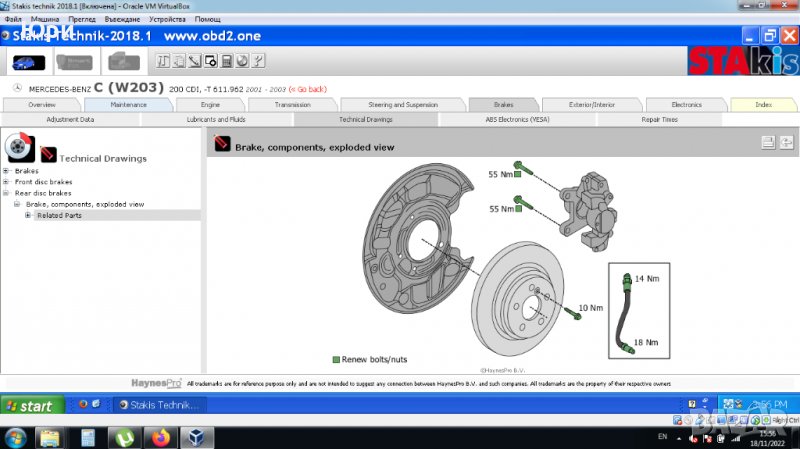Expand the Brakes tree node

coord(7,171)
